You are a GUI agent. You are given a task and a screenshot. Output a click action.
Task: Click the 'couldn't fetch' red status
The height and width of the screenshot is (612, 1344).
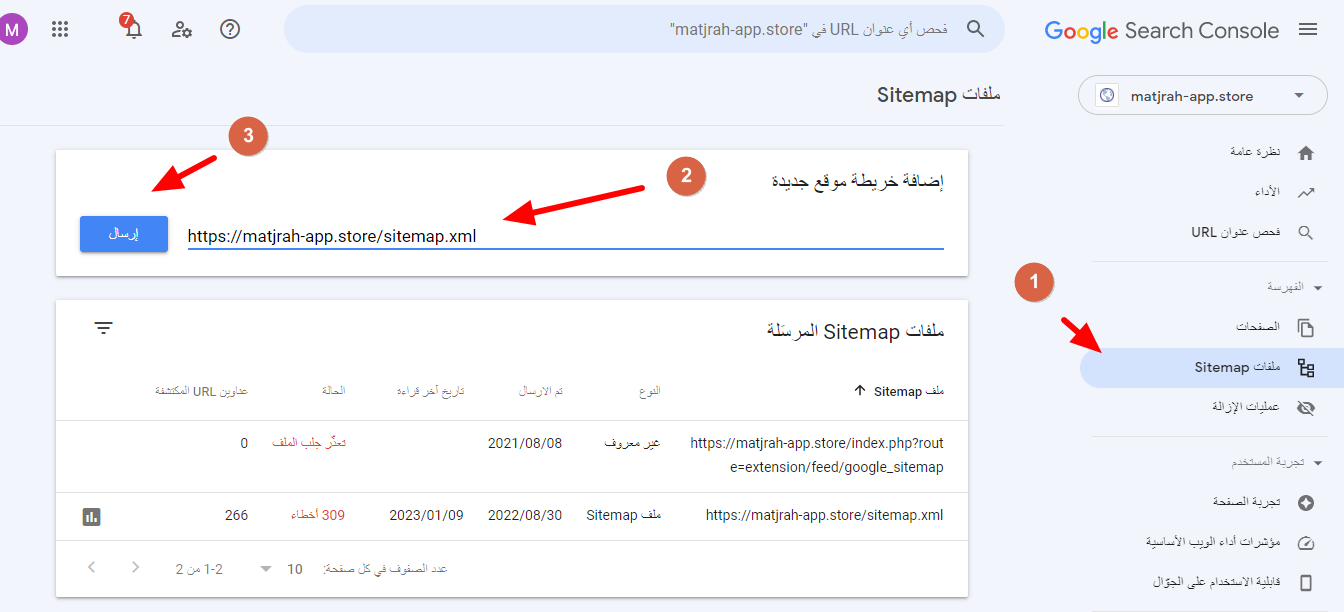[309, 443]
